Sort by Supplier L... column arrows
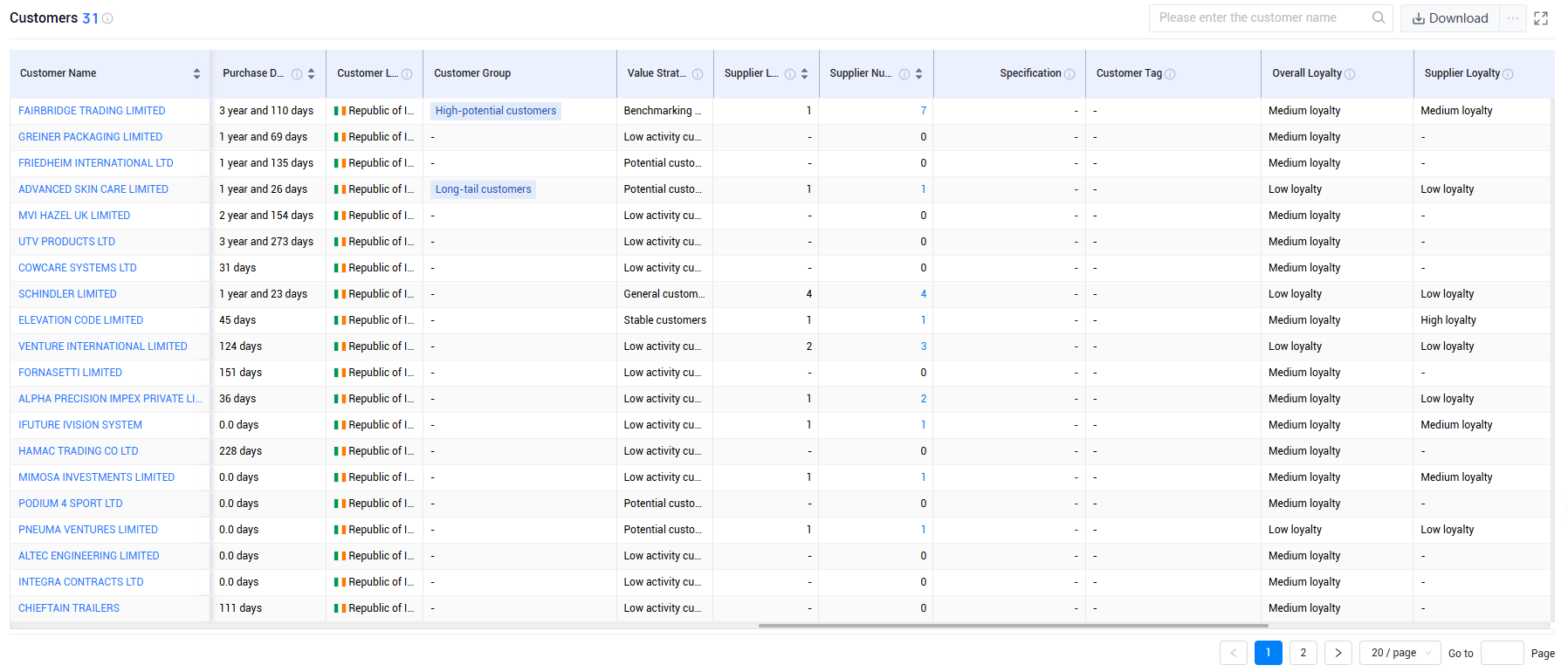This screenshot has height=672, width=1568. coord(804,74)
